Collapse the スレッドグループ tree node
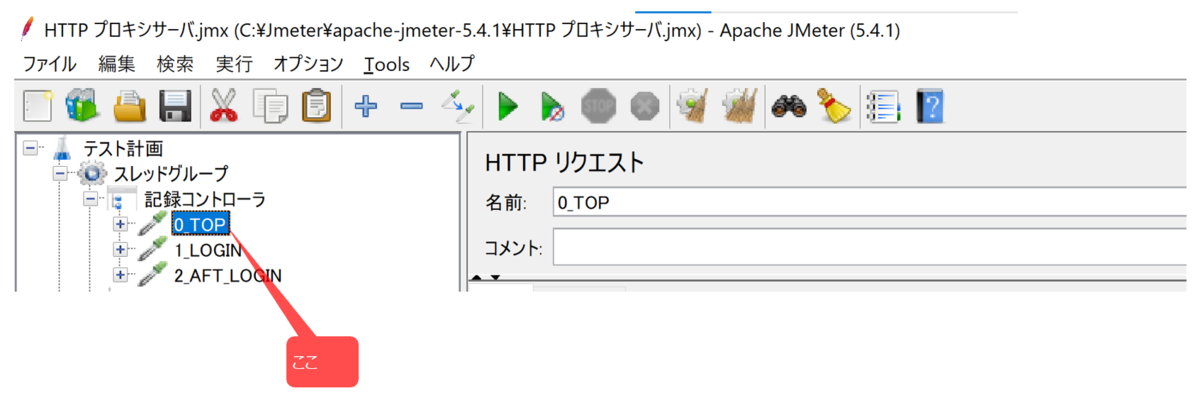 [x=59, y=173]
